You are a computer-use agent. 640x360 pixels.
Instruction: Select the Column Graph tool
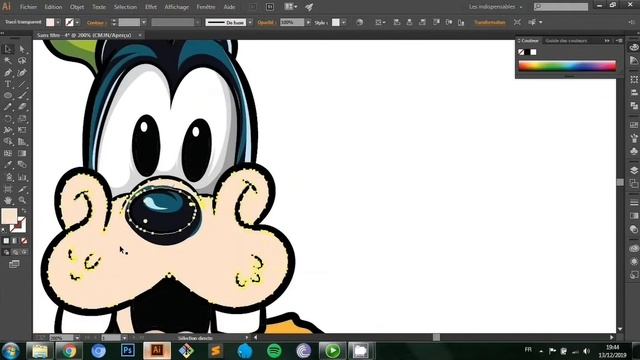pyautogui.click(x=22, y=176)
